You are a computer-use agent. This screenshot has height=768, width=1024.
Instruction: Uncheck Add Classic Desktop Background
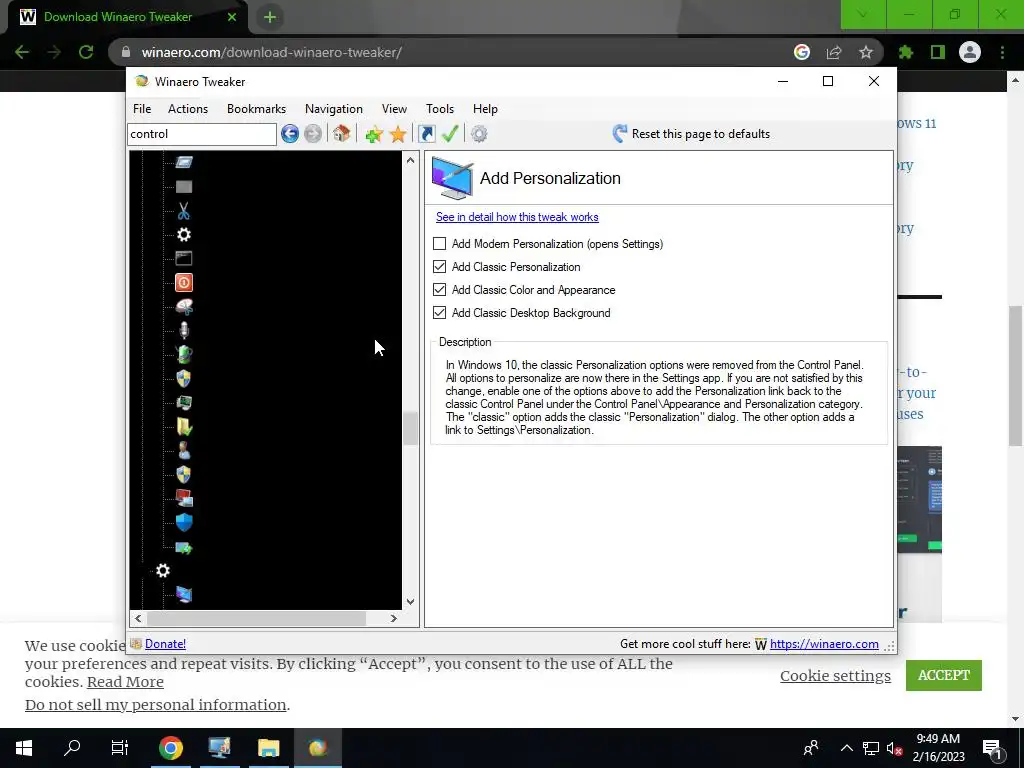pyautogui.click(x=440, y=312)
